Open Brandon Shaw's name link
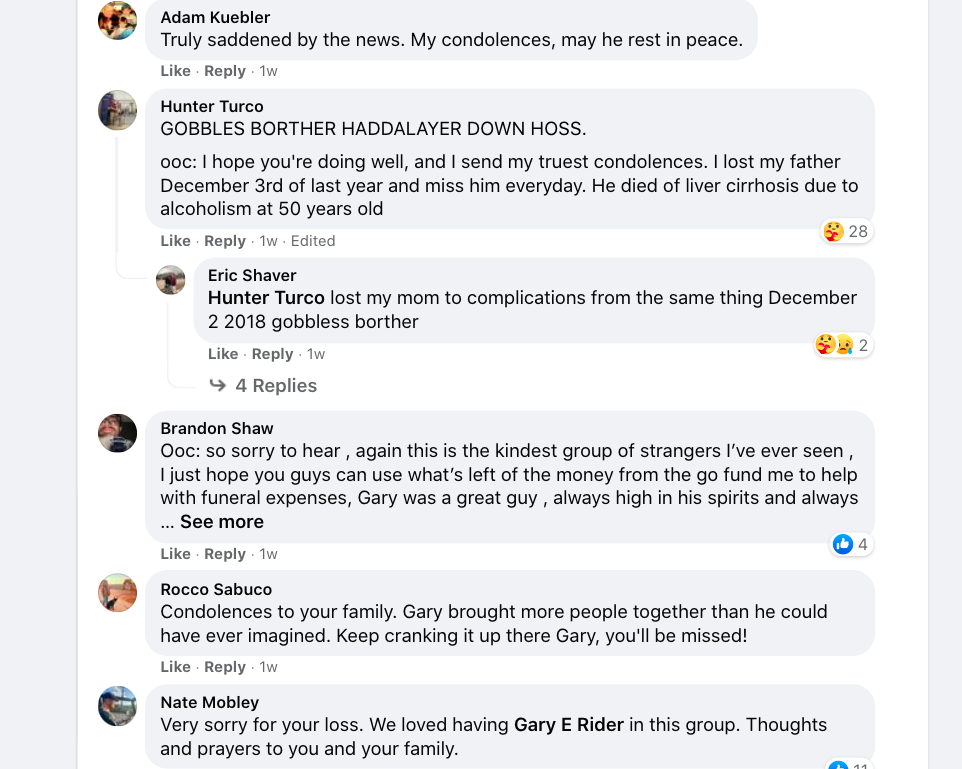This screenshot has height=769, width=962. 217,428
